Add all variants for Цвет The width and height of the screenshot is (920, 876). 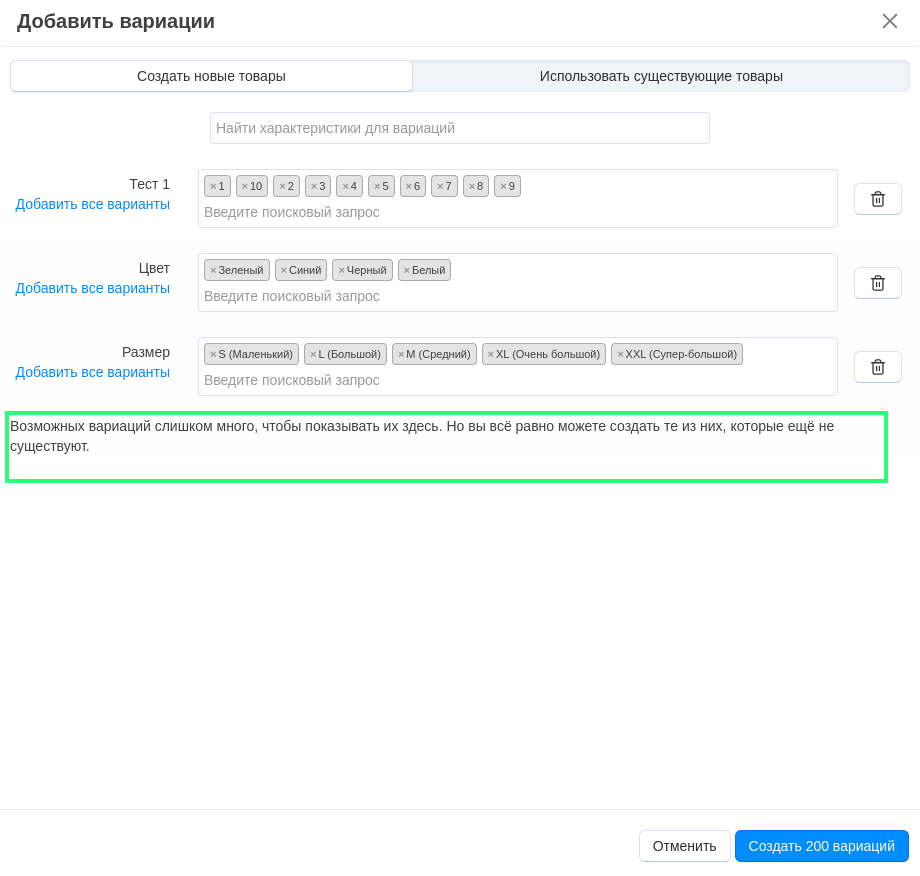coord(92,288)
